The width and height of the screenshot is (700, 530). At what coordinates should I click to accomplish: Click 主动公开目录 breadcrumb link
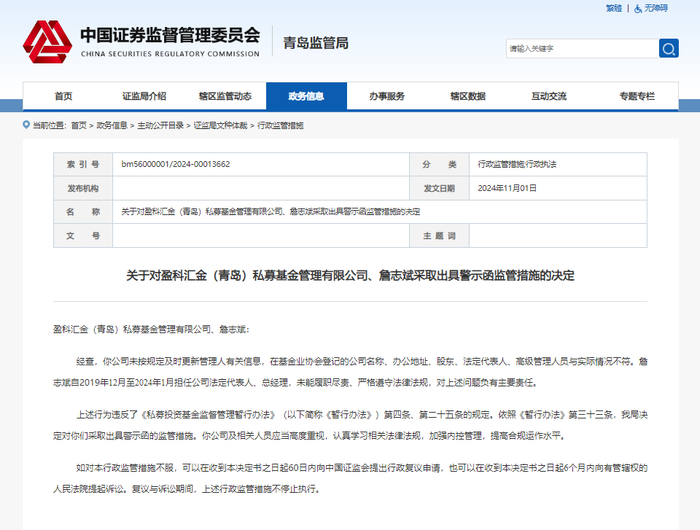pos(161,126)
